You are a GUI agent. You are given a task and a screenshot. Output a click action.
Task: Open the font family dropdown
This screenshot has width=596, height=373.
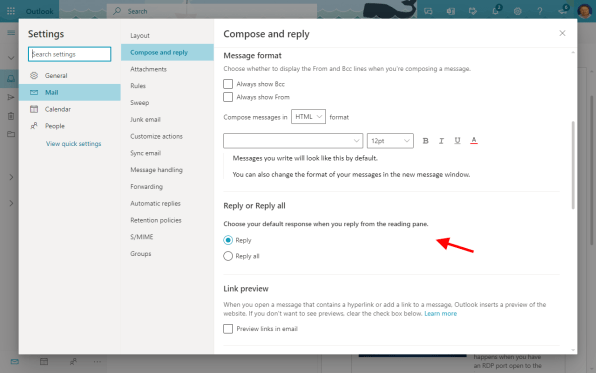coord(293,141)
